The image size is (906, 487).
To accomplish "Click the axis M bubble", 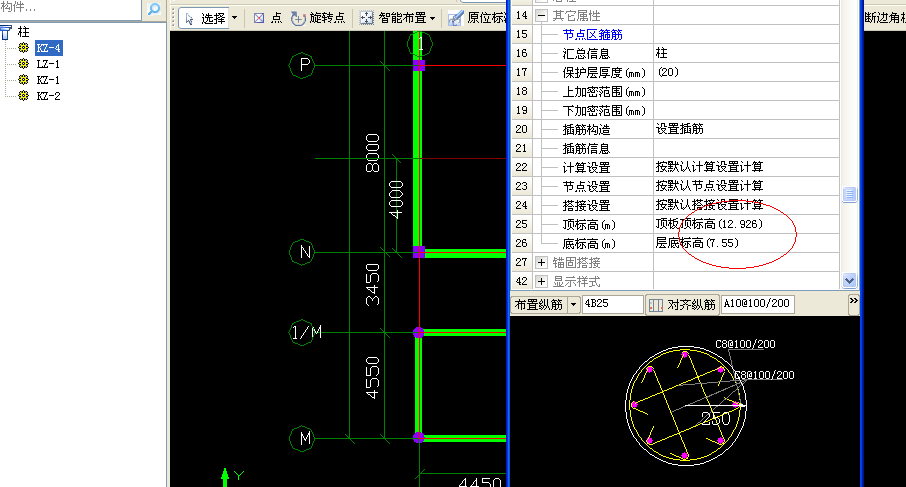I will 302,438.
